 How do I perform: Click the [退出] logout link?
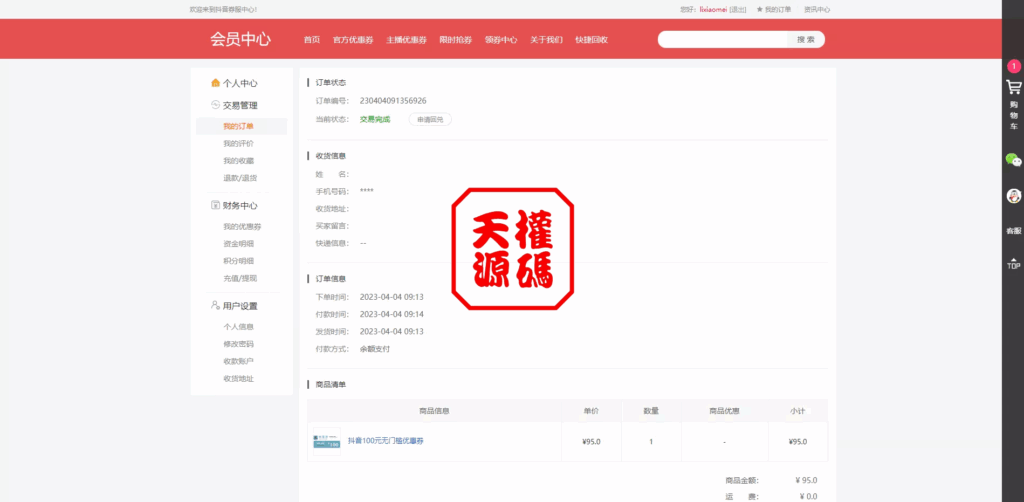click(738, 10)
